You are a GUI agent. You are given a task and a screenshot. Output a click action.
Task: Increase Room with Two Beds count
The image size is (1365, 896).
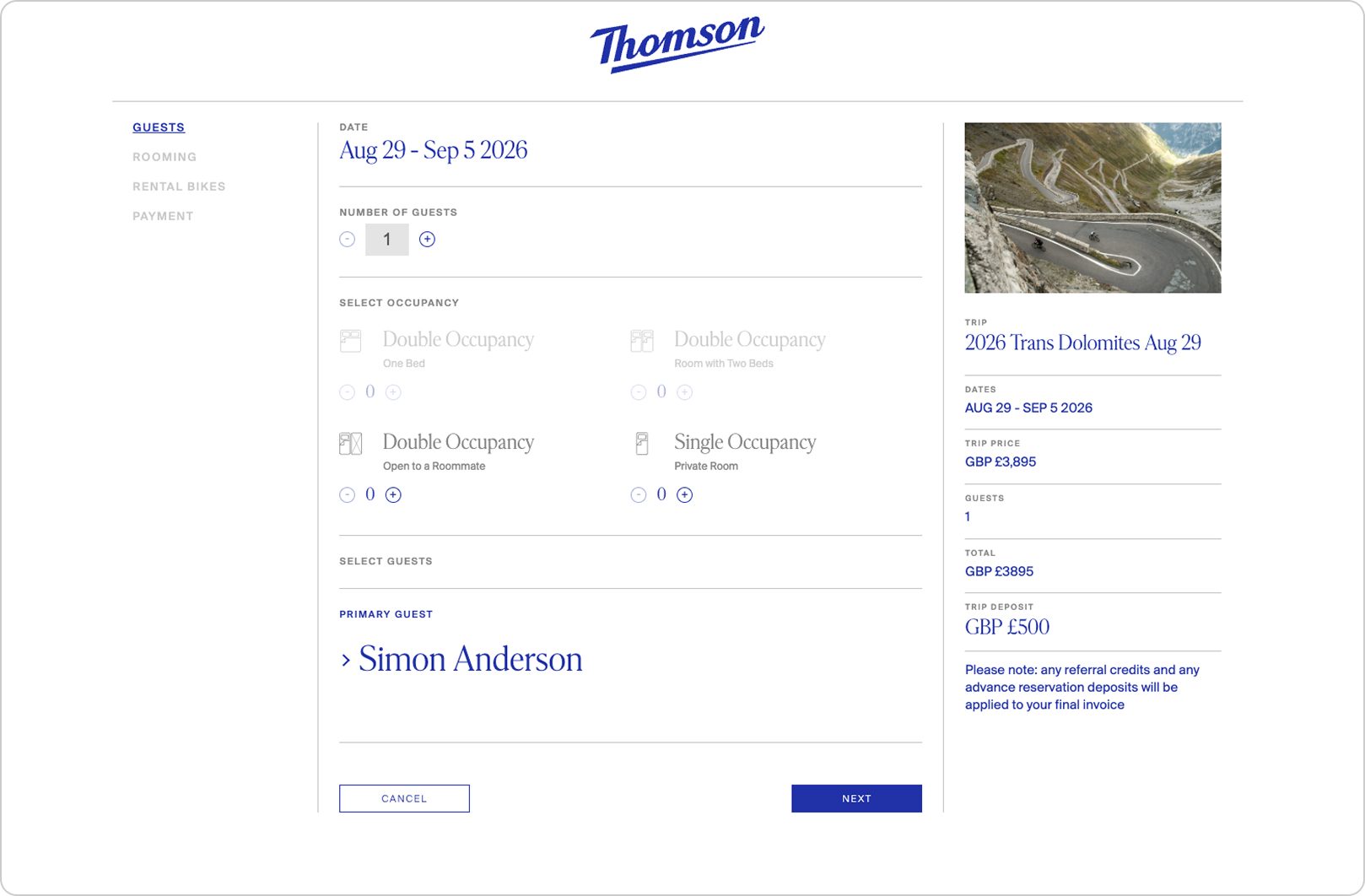click(x=685, y=392)
